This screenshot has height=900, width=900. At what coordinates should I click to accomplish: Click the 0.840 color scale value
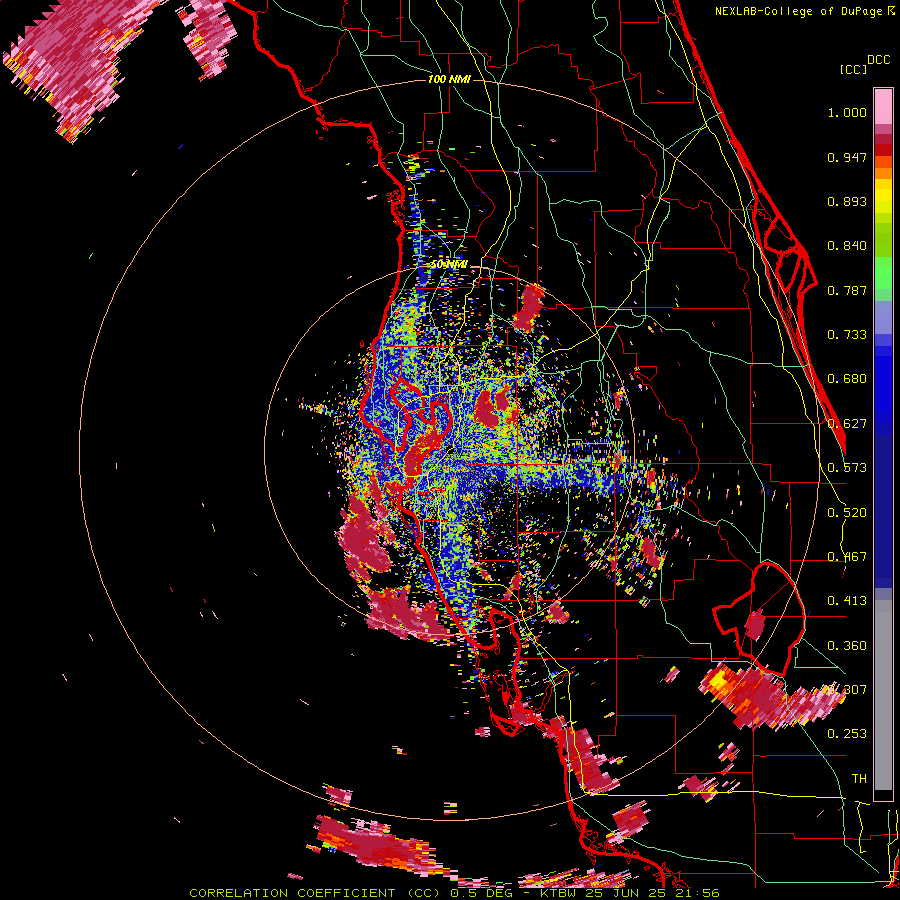point(847,246)
